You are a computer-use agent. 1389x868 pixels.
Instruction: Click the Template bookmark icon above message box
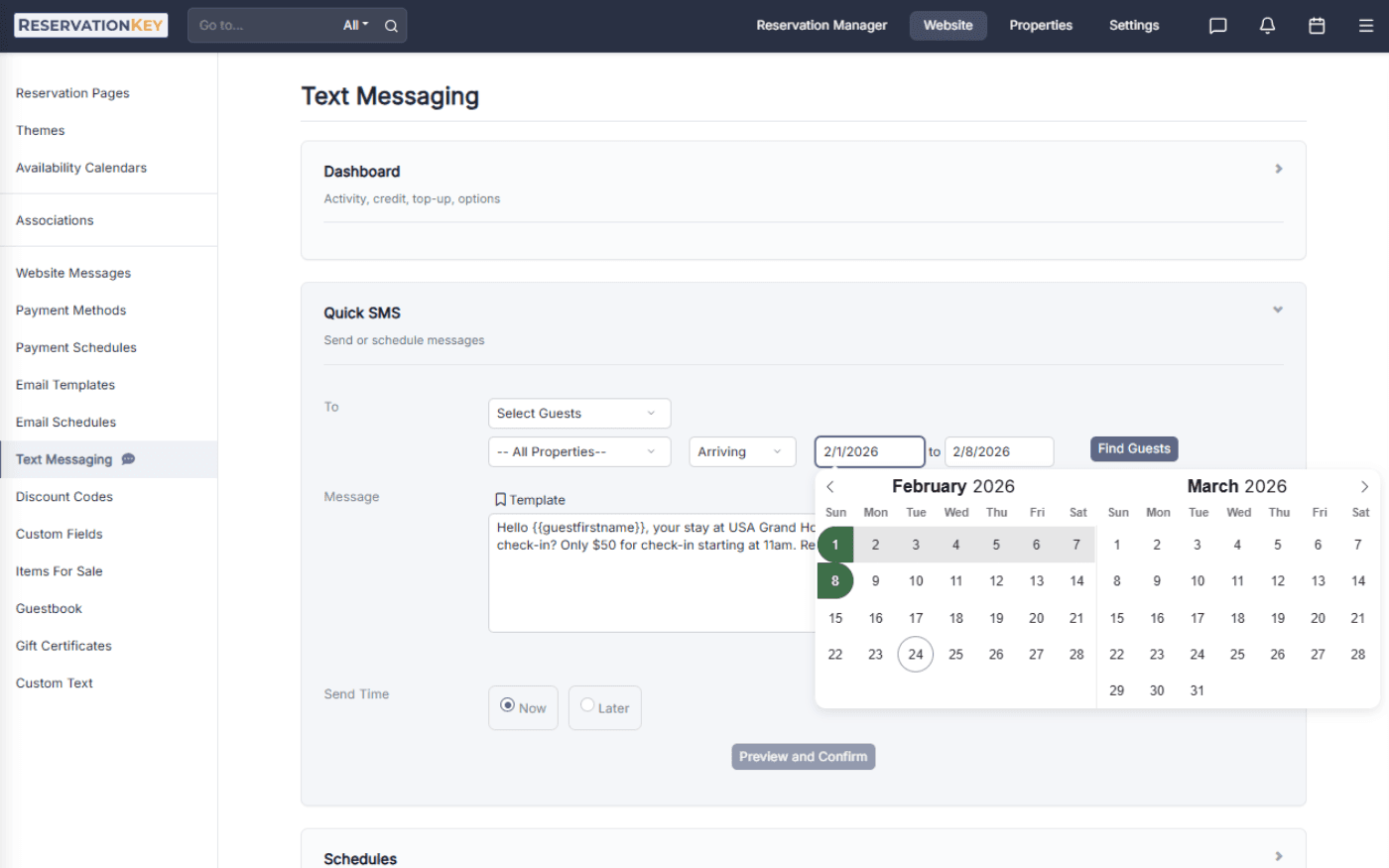[x=502, y=499]
